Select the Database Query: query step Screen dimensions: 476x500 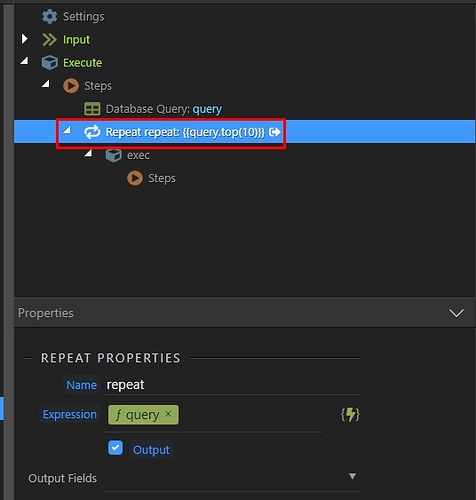[x=164, y=109]
